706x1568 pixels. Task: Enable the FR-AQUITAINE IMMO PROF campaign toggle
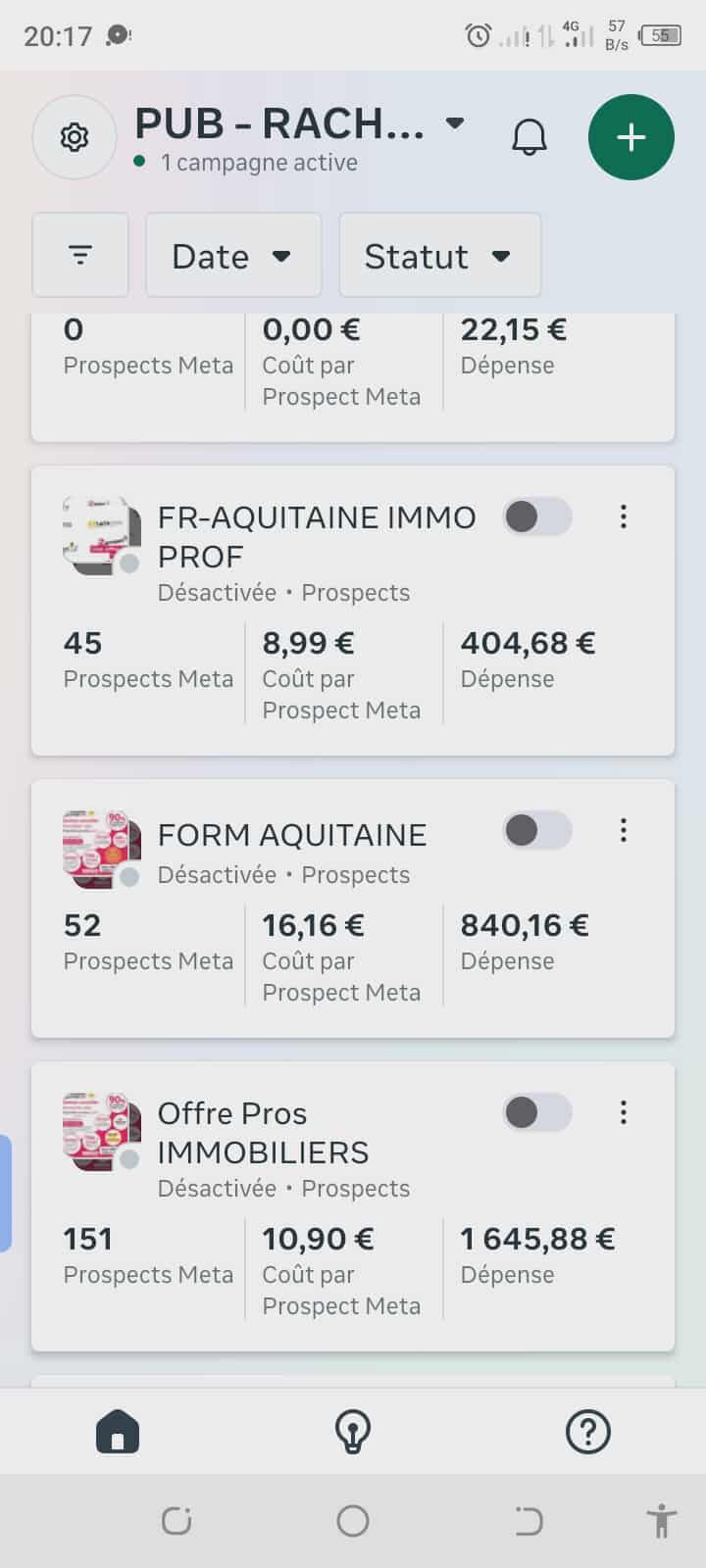[537, 517]
